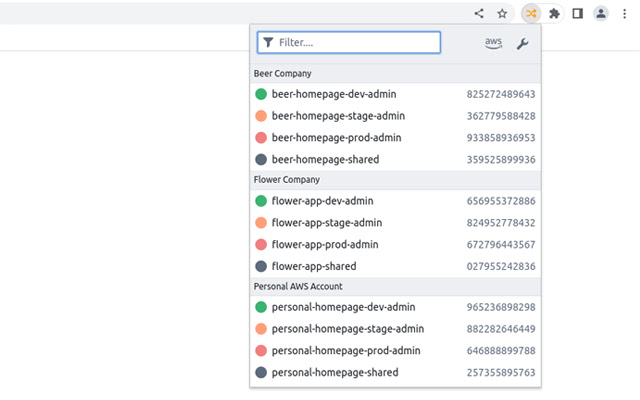Switch to beer-homepage-dev-admin role
Image resolution: width=640 pixels, height=400 pixels.
[x=396, y=94]
